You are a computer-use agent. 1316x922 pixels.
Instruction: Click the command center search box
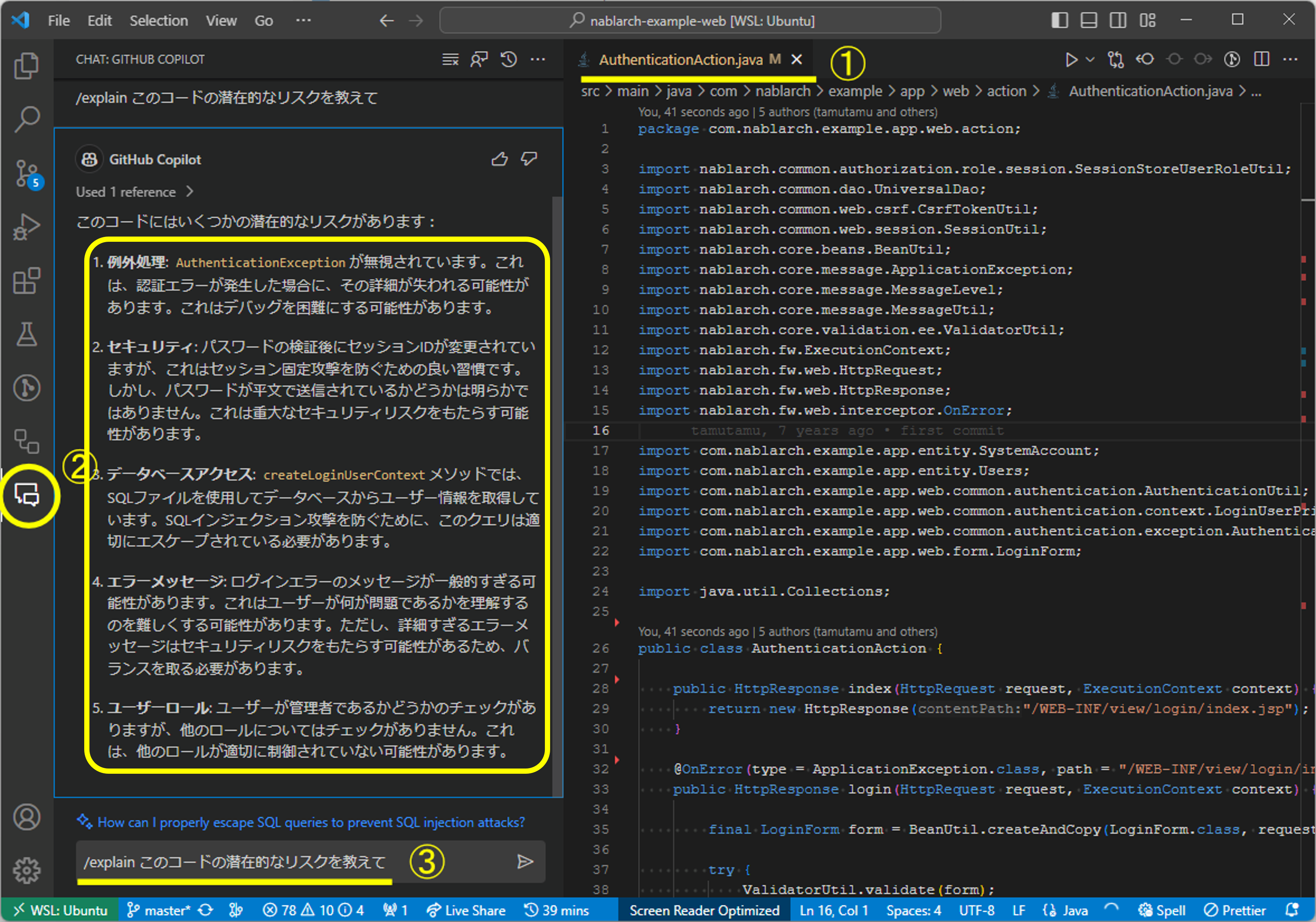[x=691, y=21]
